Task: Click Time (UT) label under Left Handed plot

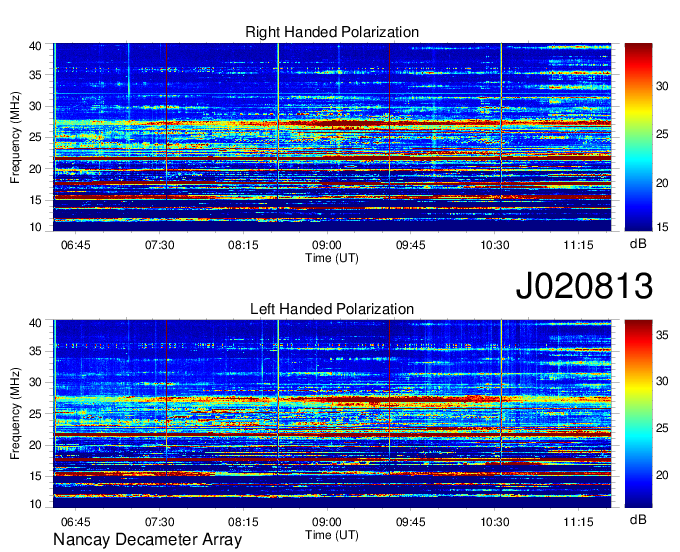Action: tap(332, 535)
